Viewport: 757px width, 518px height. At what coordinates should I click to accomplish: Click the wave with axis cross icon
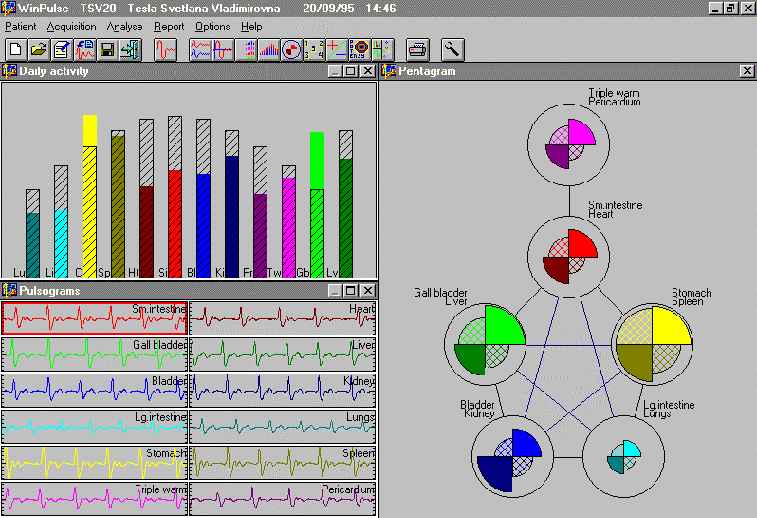coord(223,49)
